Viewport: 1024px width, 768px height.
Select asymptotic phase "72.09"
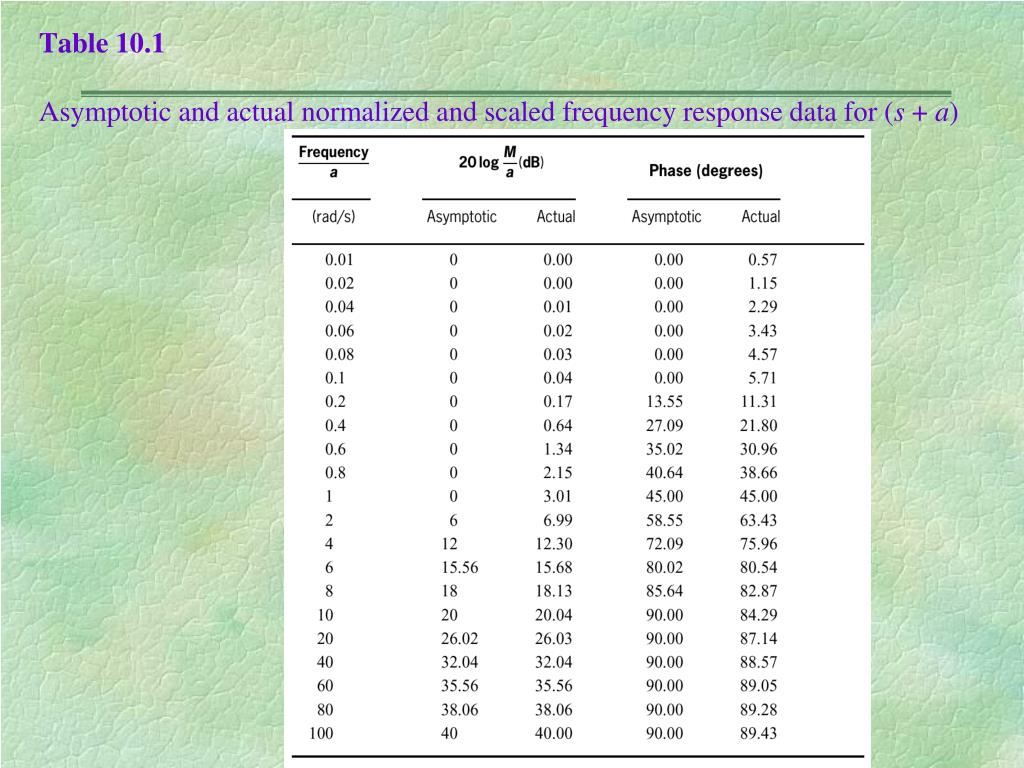665,543
